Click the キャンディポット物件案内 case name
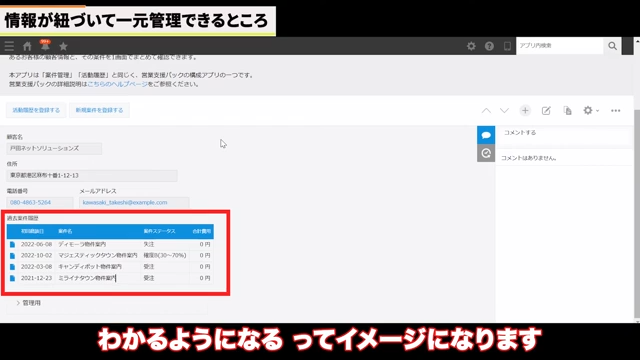Image resolution: width=640 pixels, height=360 pixels. (x=90, y=267)
